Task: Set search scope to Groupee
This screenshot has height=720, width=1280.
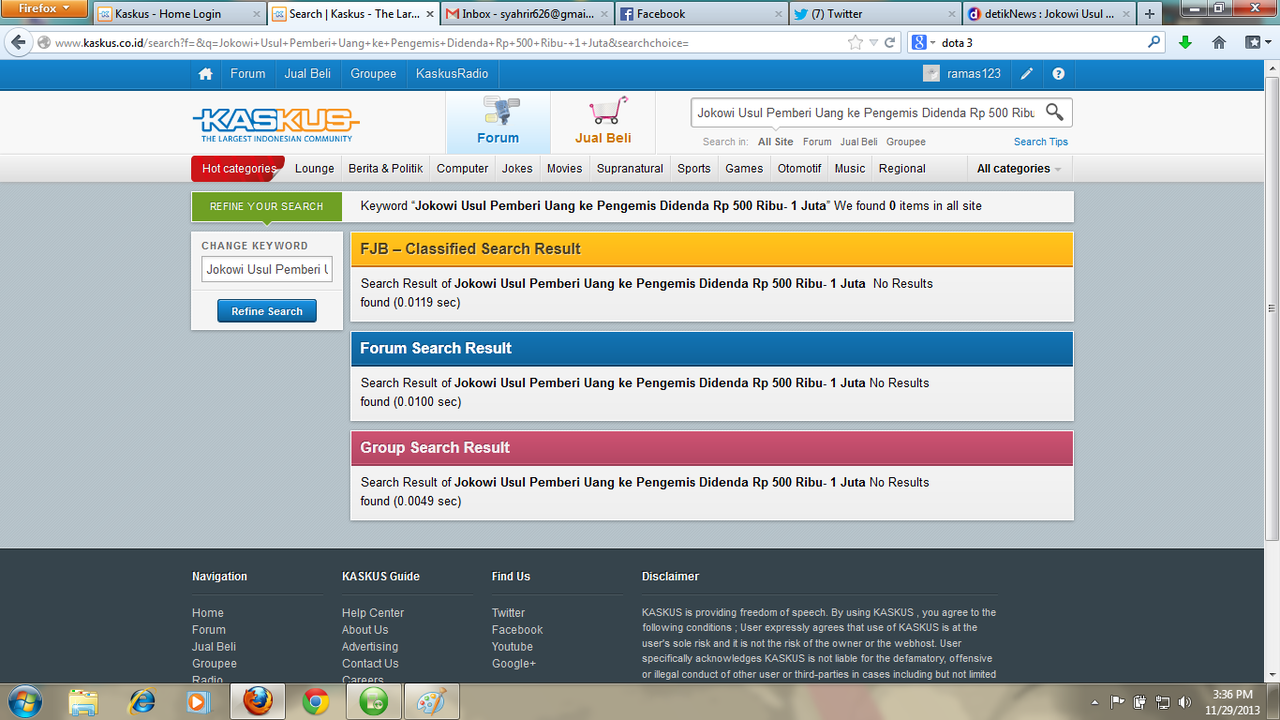Action: pos(906,142)
